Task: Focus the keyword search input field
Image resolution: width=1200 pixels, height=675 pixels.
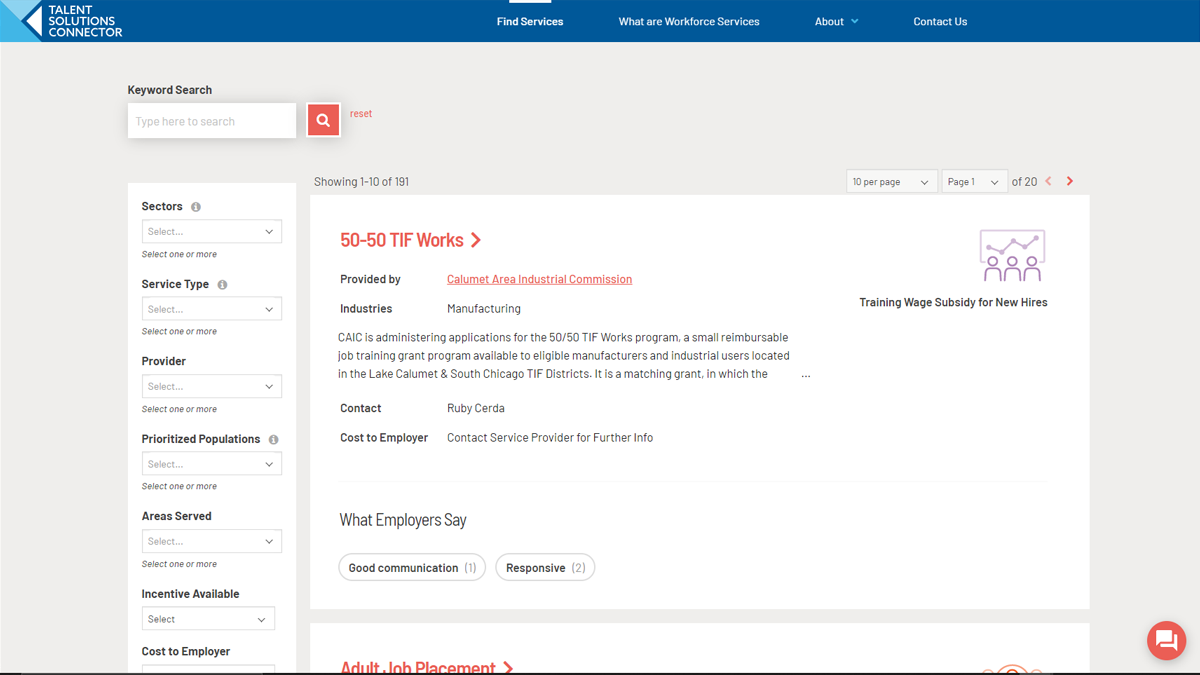Action: (212, 121)
